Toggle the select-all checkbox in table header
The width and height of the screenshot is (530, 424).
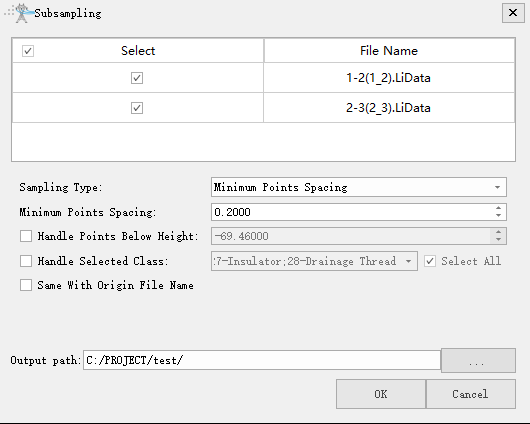tap(28, 51)
